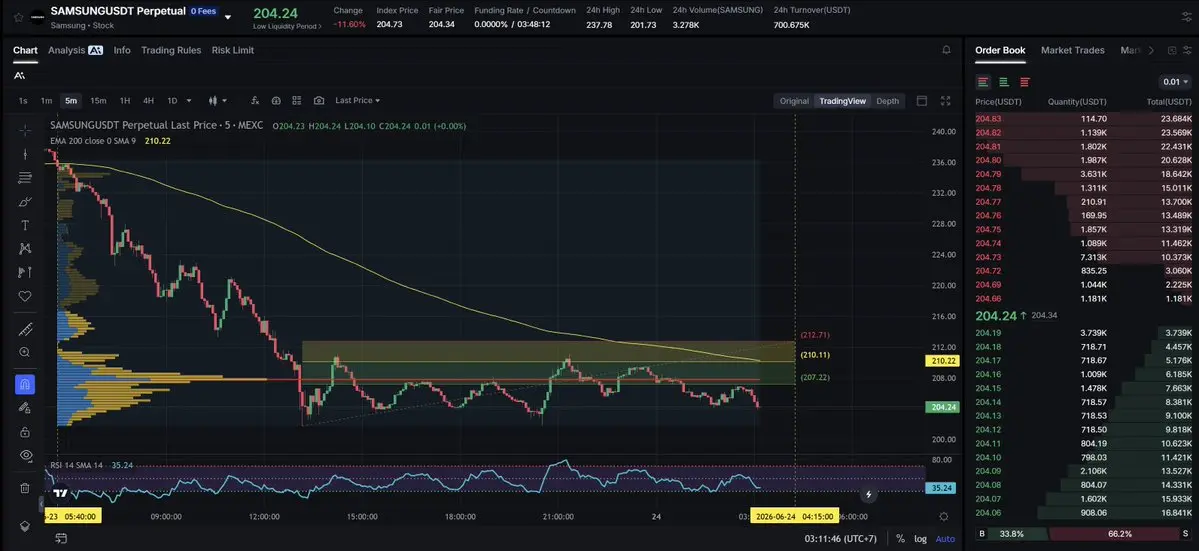This screenshot has height=551, width=1199.
Task: Select the Order Book tab
Action: [x=1000, y=50]
